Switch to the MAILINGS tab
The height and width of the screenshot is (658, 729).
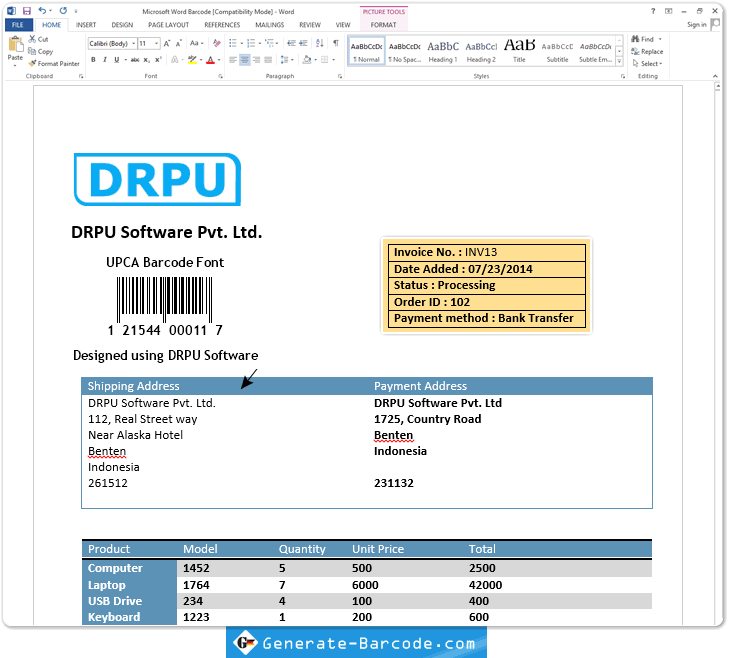click(270, 25)
